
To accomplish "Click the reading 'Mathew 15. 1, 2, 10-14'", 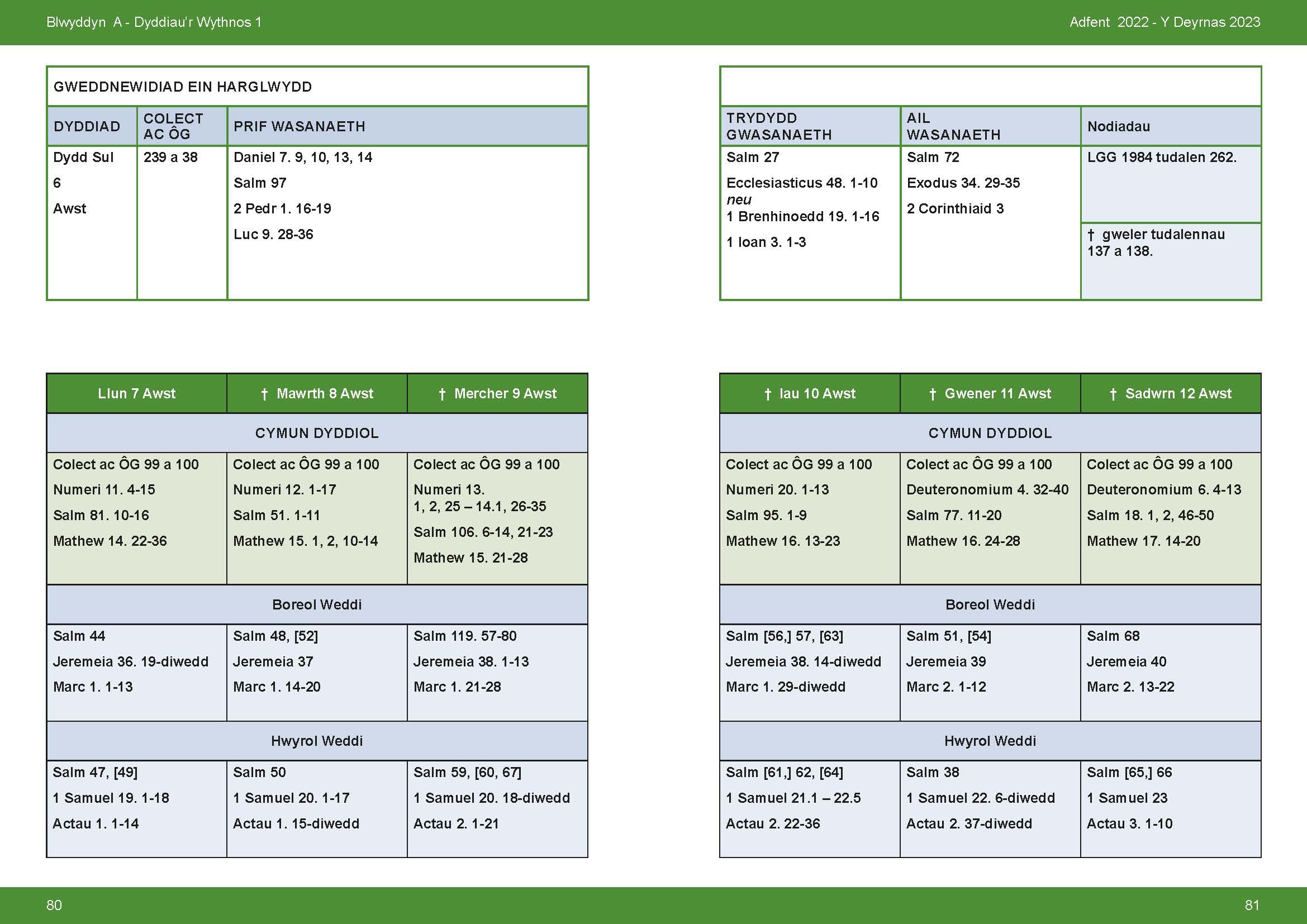I will point(306,541).
